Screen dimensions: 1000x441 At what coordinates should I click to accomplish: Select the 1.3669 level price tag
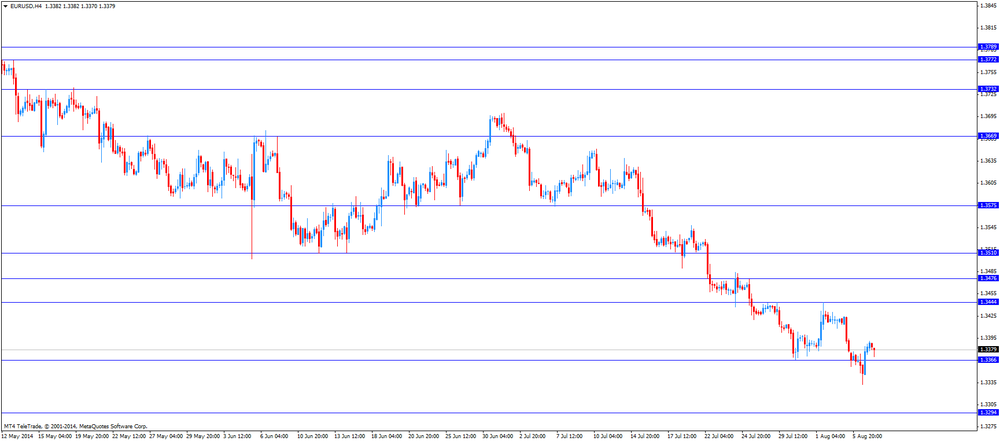[988, 136]
